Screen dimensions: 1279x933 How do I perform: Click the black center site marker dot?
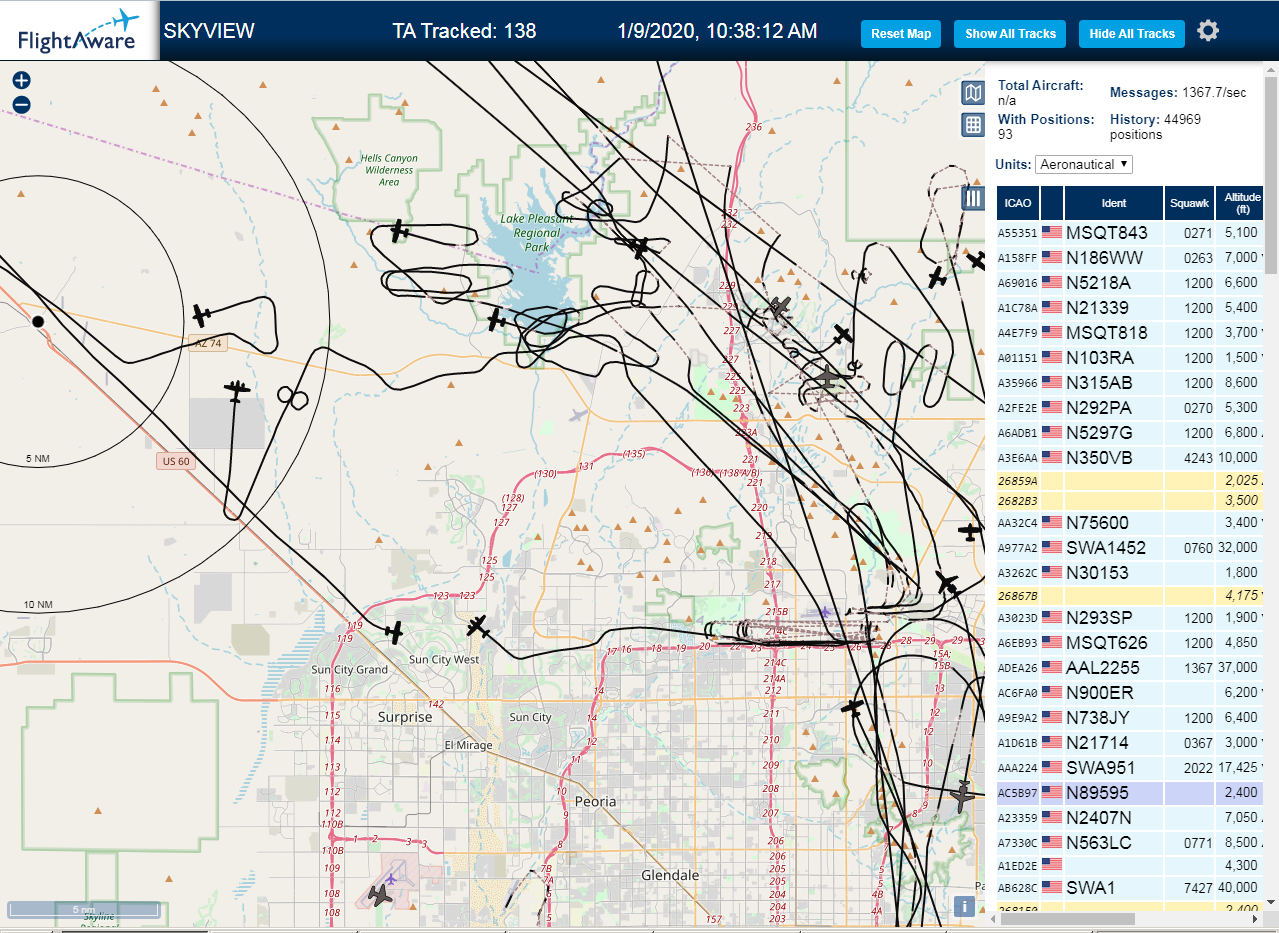click(x=38, y=321)
